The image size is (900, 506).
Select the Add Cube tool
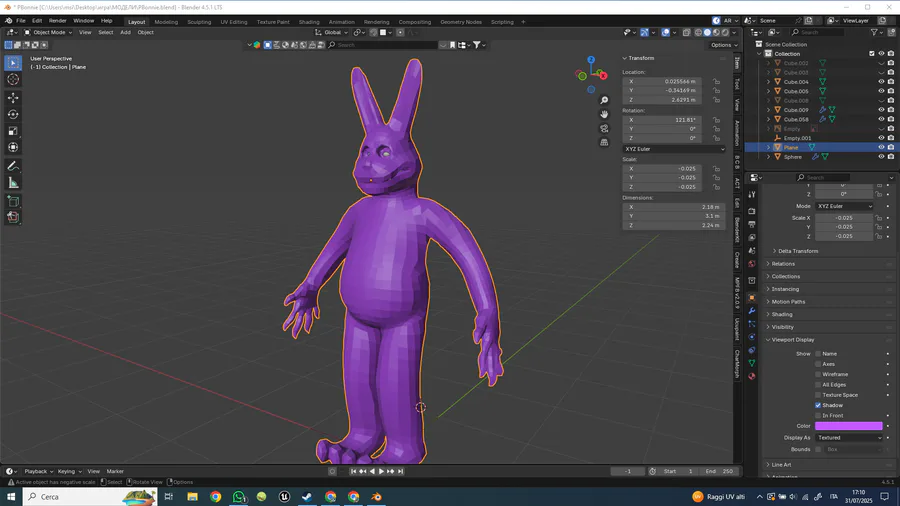tap(13, 201)
